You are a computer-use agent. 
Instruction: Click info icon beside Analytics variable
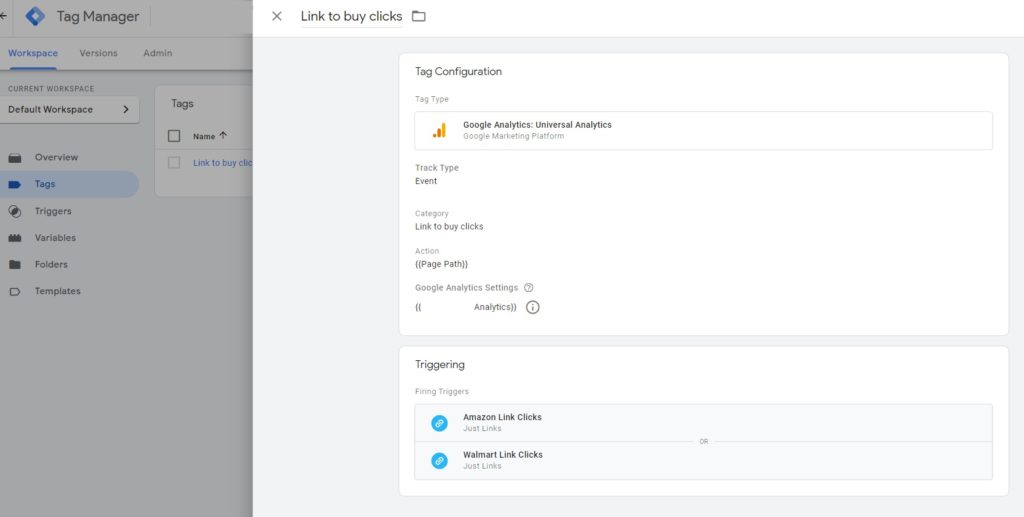click(533, 307)
